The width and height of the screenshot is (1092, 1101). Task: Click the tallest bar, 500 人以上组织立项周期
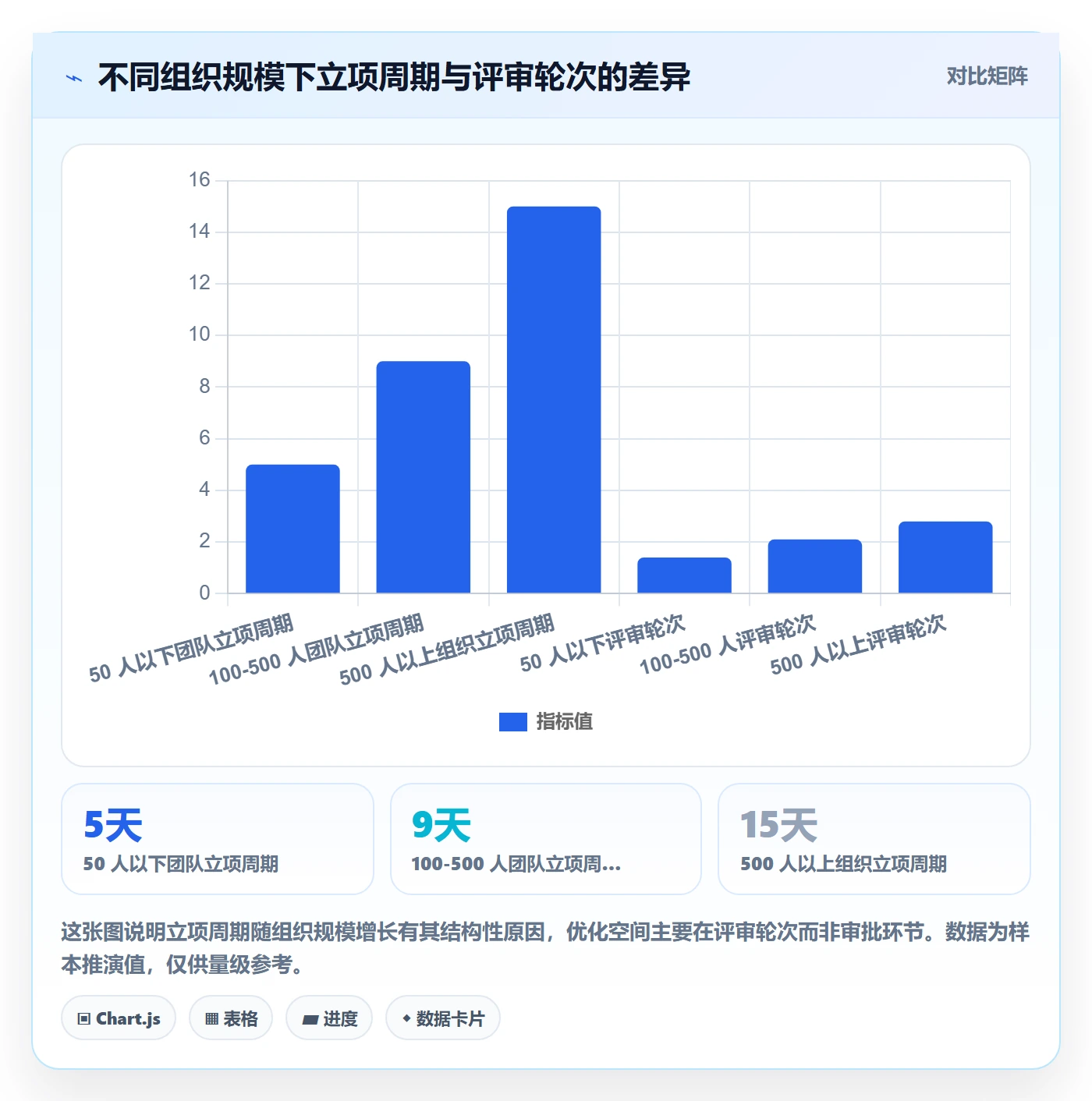[x=554, y=400]
